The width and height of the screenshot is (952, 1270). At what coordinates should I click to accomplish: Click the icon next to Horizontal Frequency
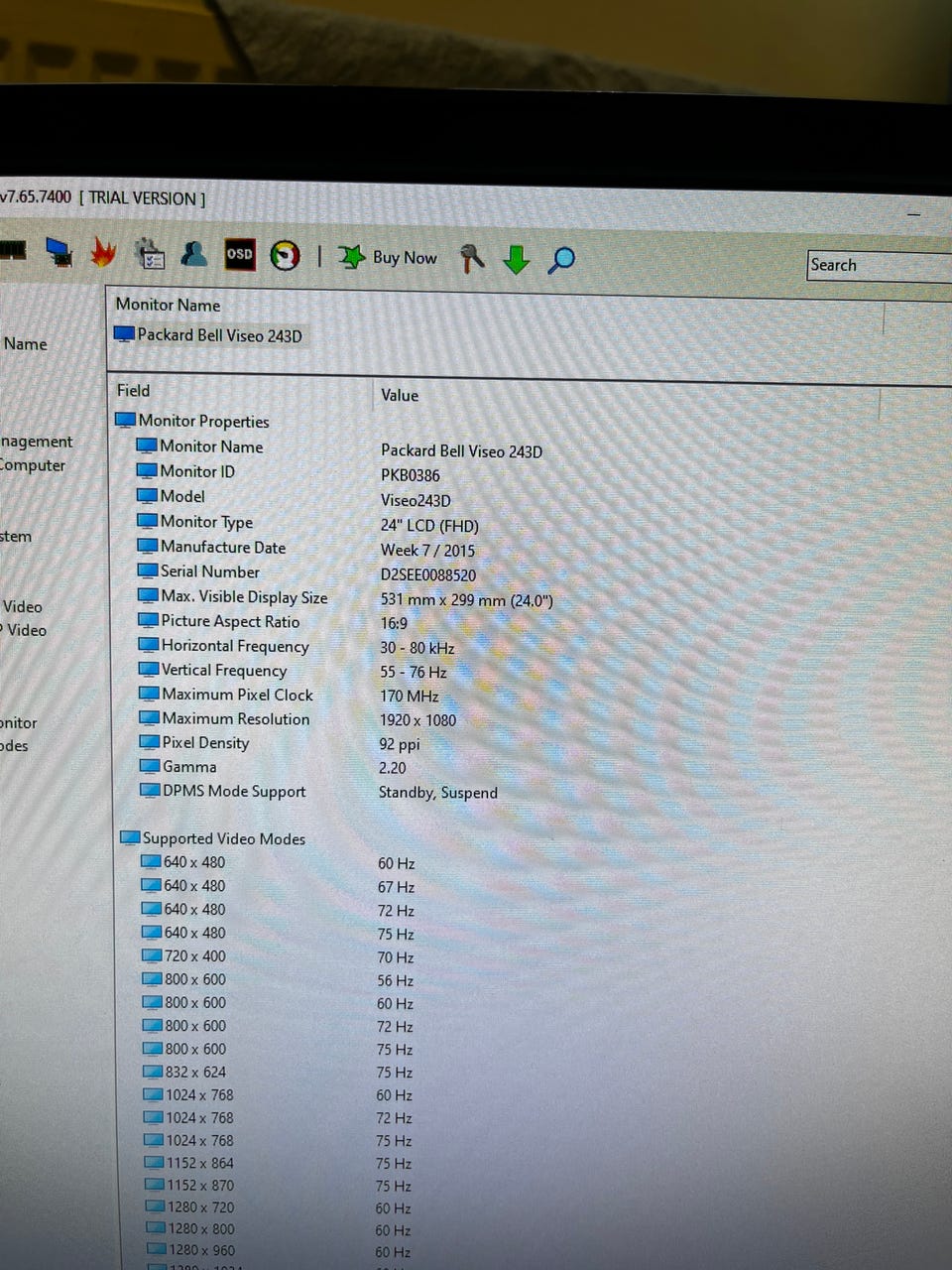[149, 645]
